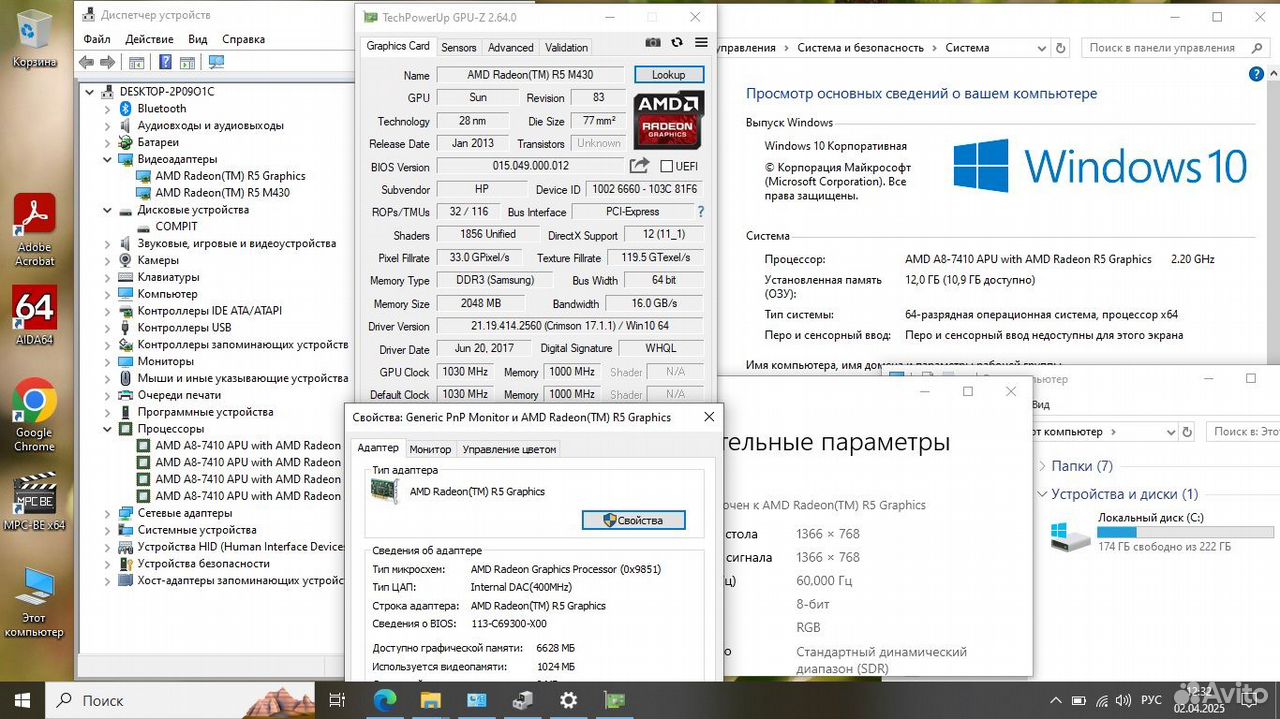The image size is (1280, 719).
Task: Click the 'Система и безопасность' breadcrumb link
Action: click(x=860, y=47)
